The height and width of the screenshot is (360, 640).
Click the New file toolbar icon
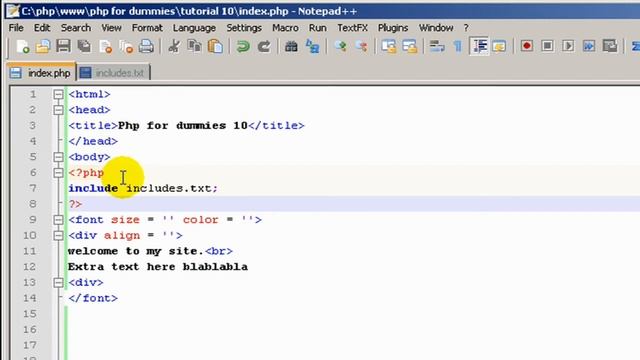point(23,47)
